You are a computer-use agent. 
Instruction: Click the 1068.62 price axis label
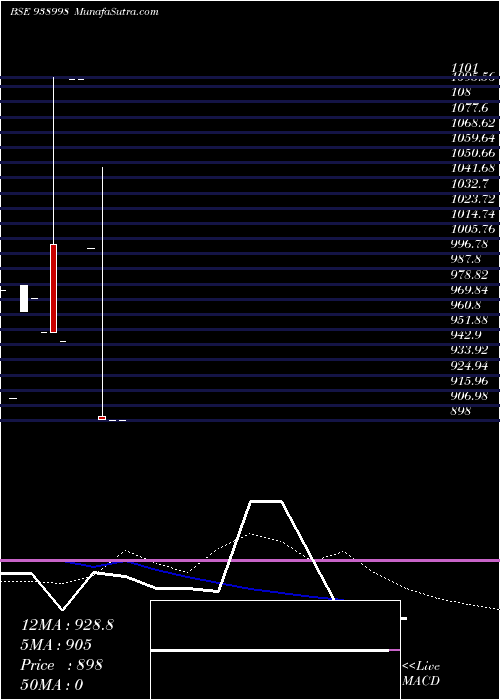473,123
